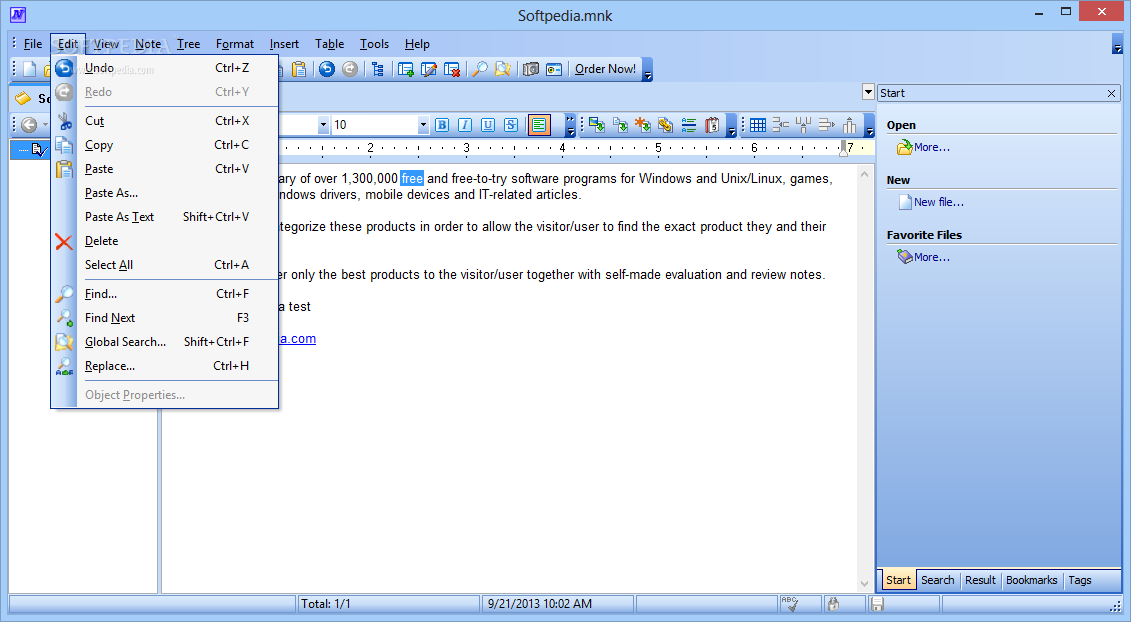Close the Start side pane
The height and width of the screenshot is (622, 1131).
click(x=1112, y=93)
